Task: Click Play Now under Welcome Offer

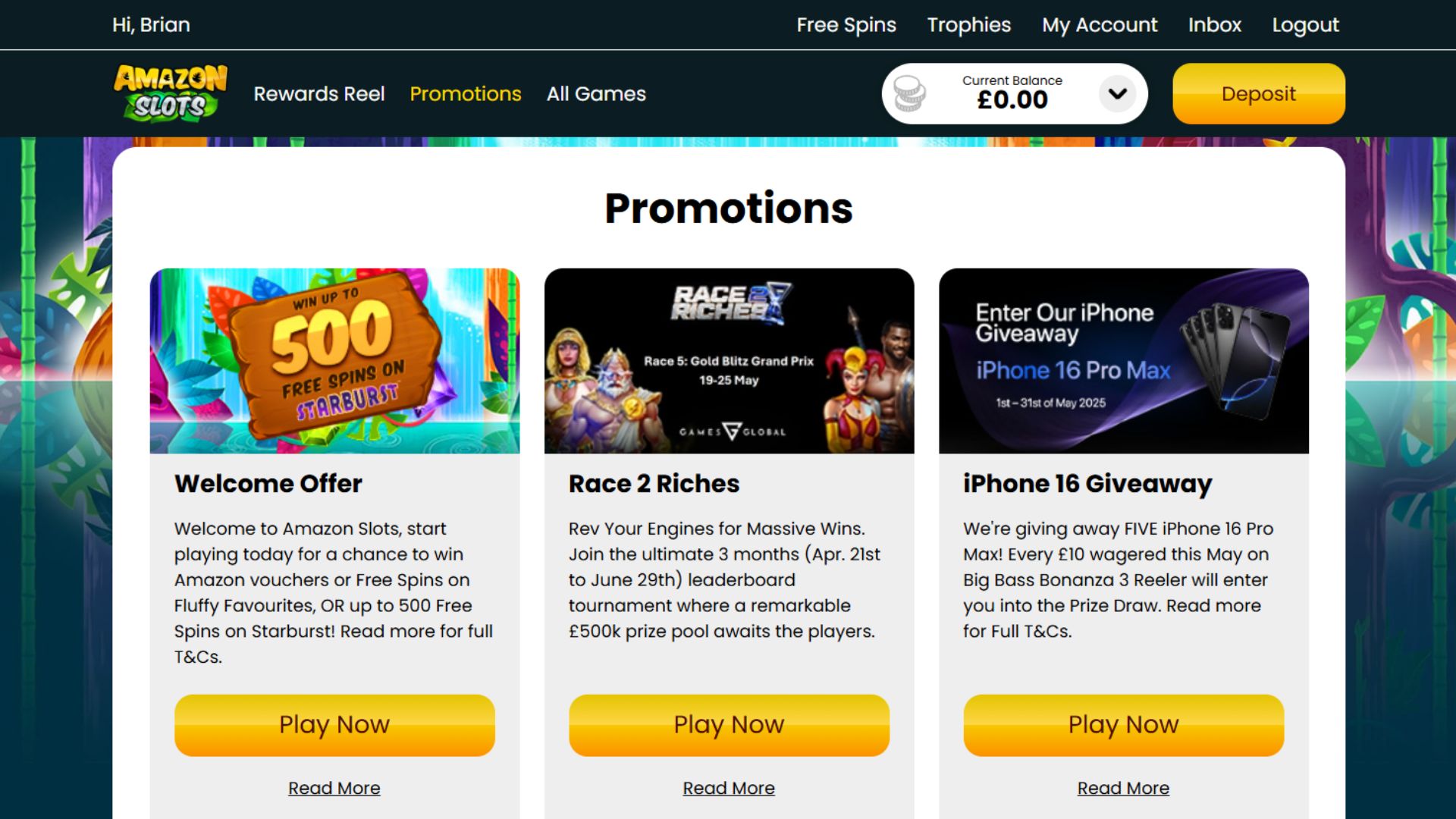Action: [x=334, y=725]
